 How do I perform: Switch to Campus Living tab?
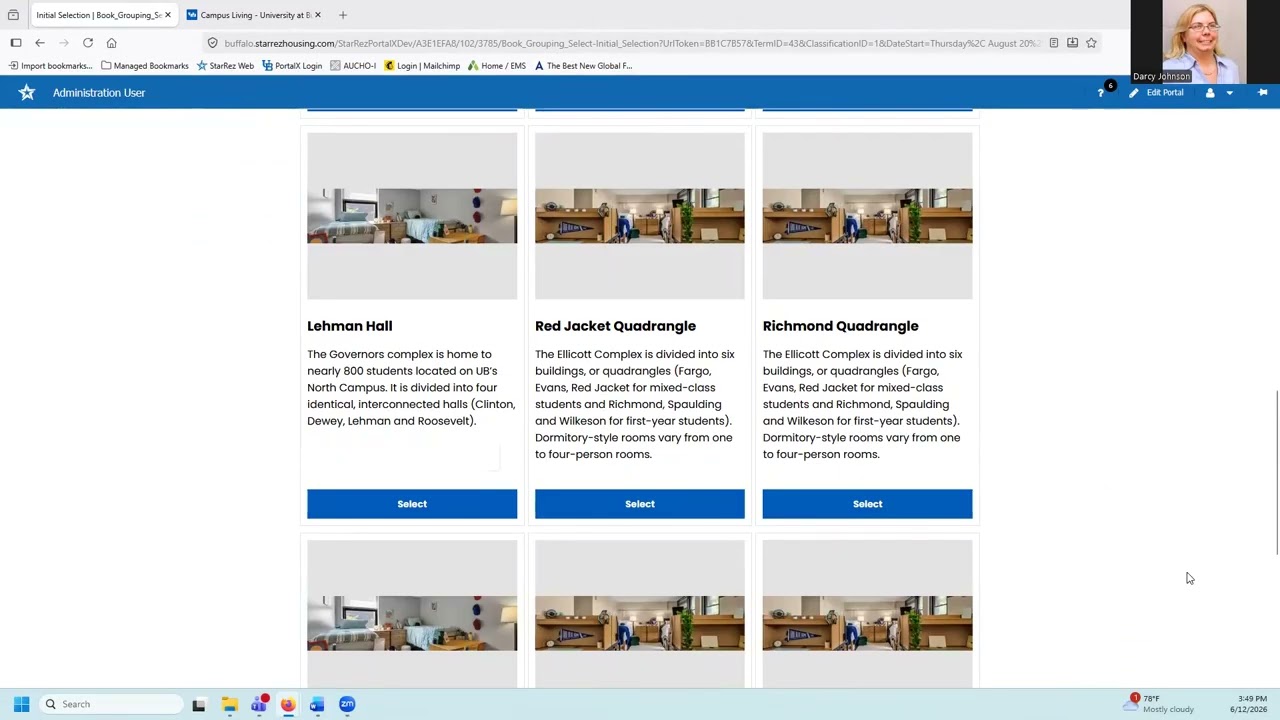(x=254, y=15)
